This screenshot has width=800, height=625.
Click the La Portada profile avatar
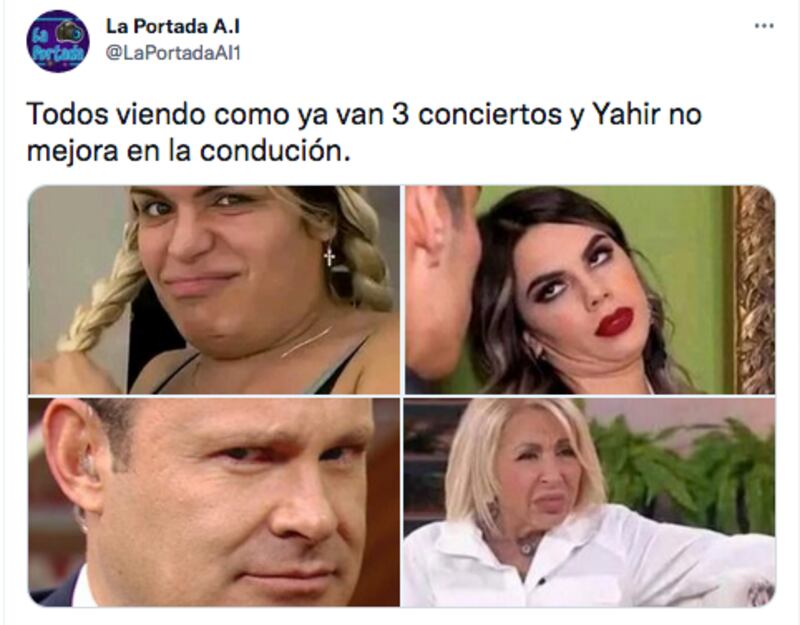[x=58, y=41]
